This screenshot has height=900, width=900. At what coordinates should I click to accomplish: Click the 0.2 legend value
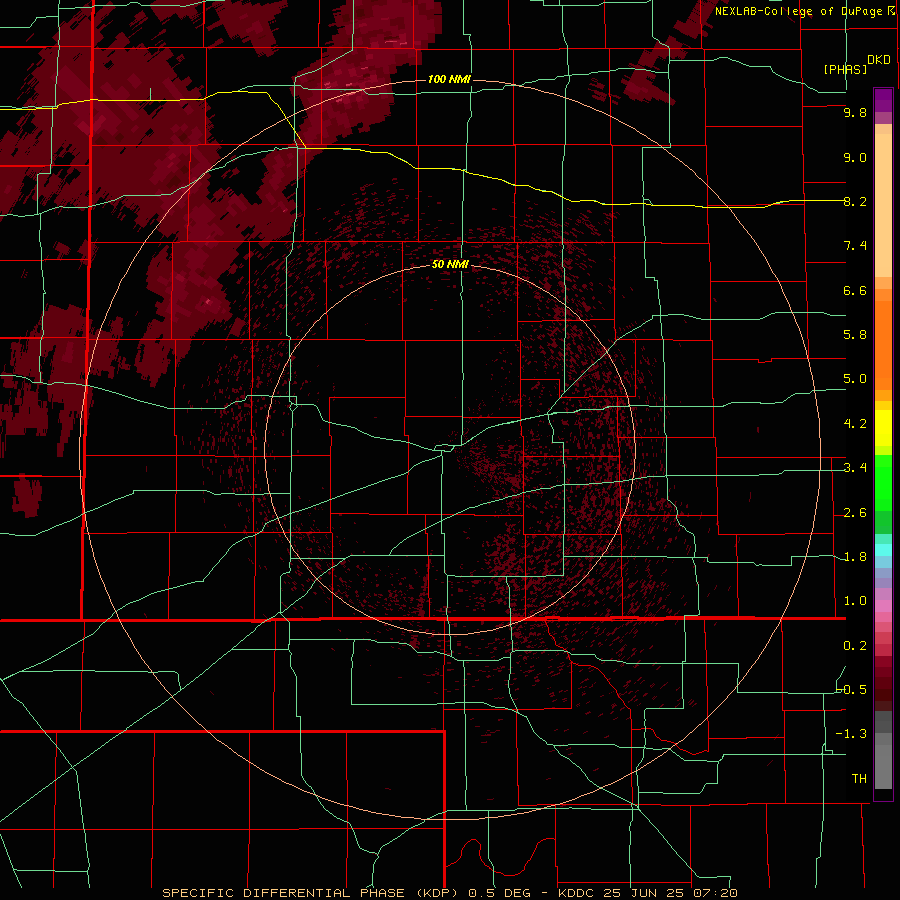click(x=855, y=646)
